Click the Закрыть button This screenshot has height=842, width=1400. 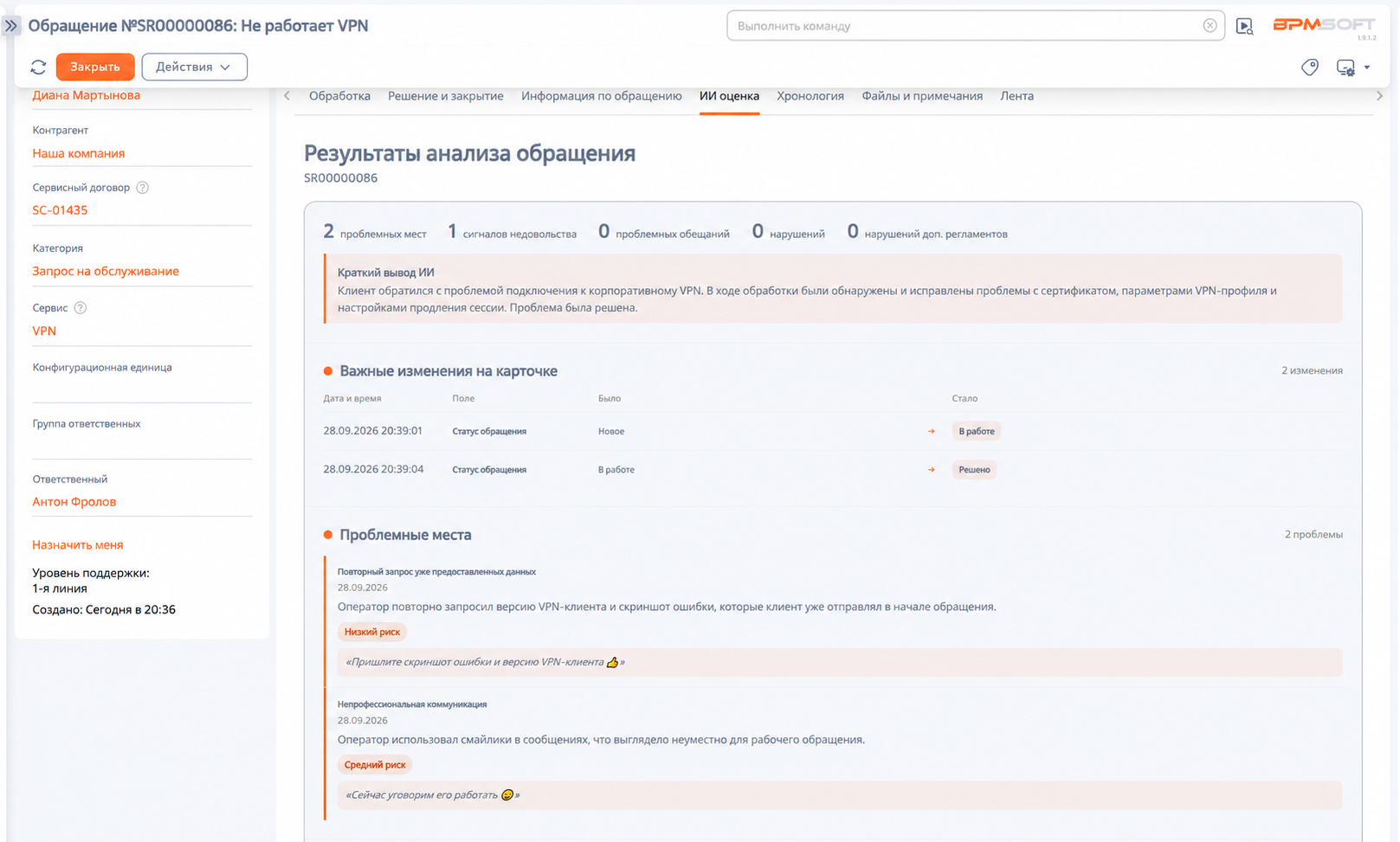point(95,67)
